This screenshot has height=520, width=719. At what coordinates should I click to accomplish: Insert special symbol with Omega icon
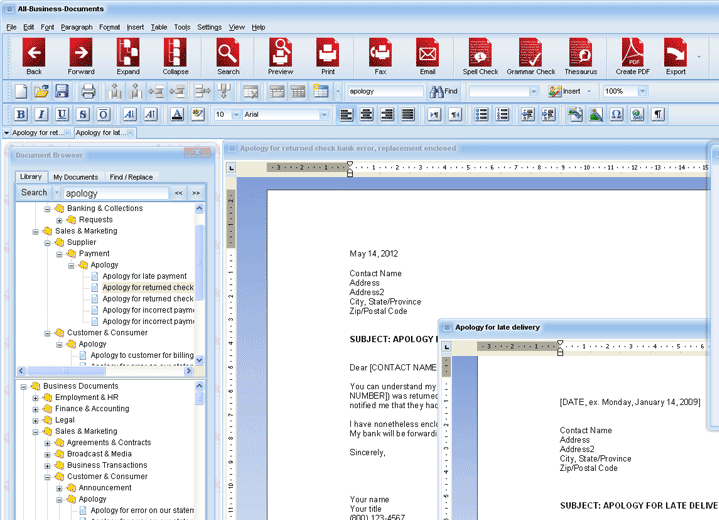(x=616, y=114)
